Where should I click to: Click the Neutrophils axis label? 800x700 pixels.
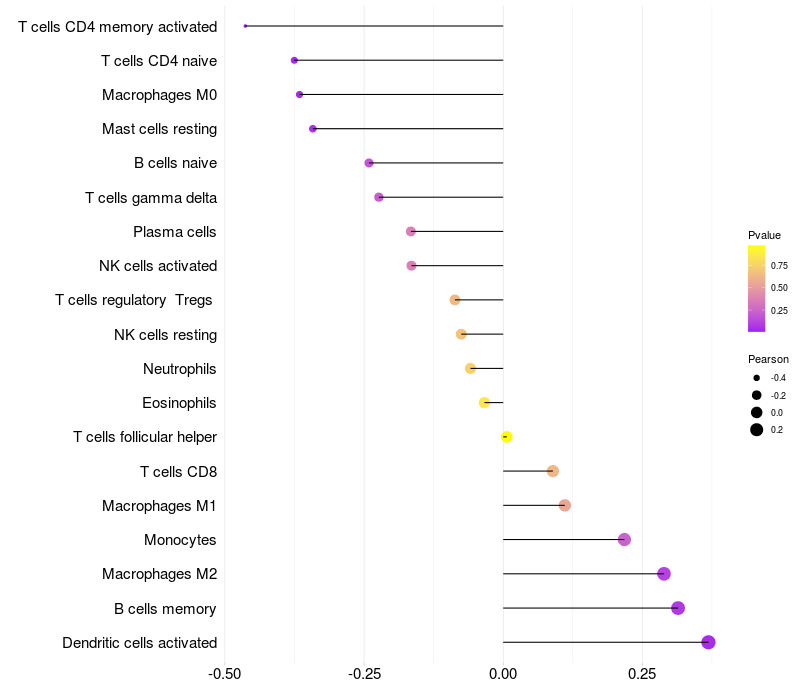(x=180, y=369)
